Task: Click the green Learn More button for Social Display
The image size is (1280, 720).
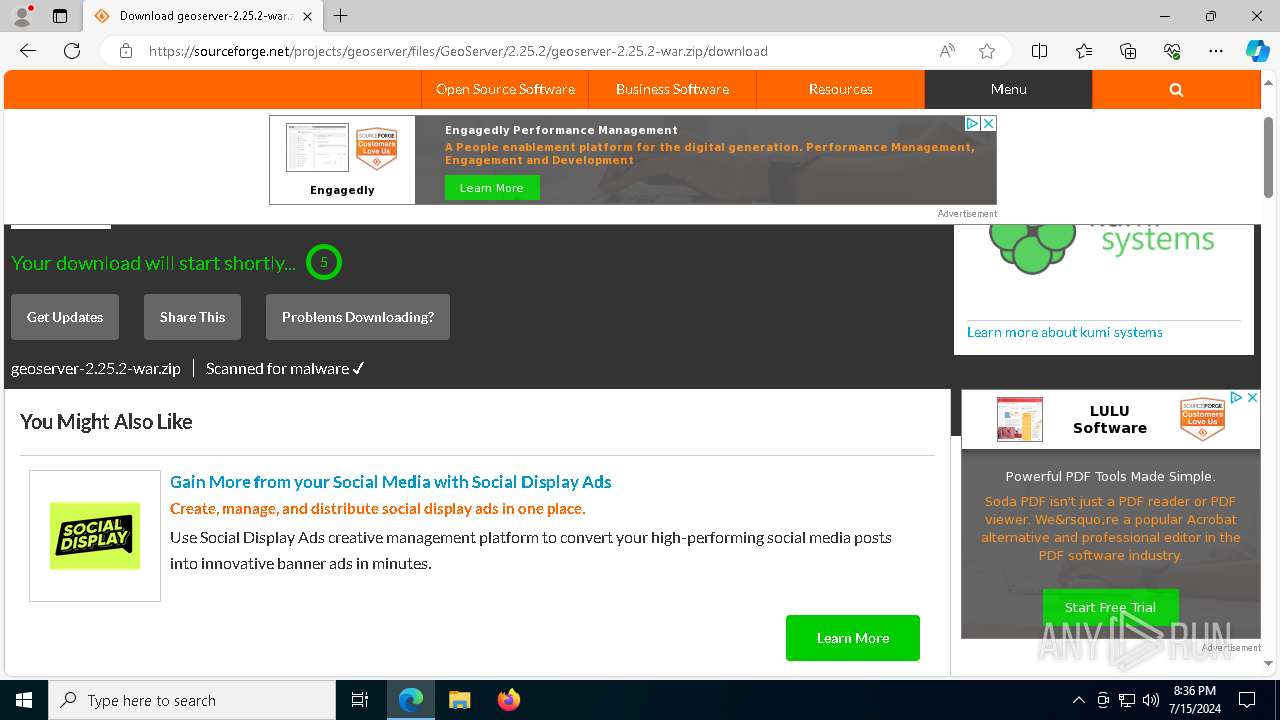Action: (x=853, y=638)
